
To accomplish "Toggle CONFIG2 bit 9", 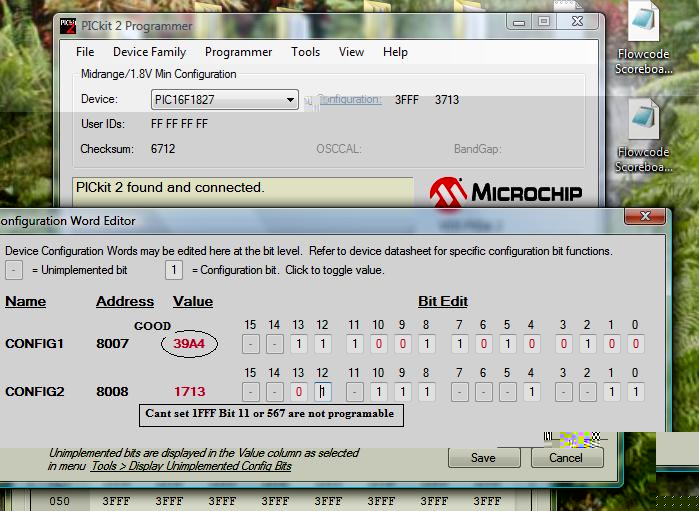I will point(403,392).
